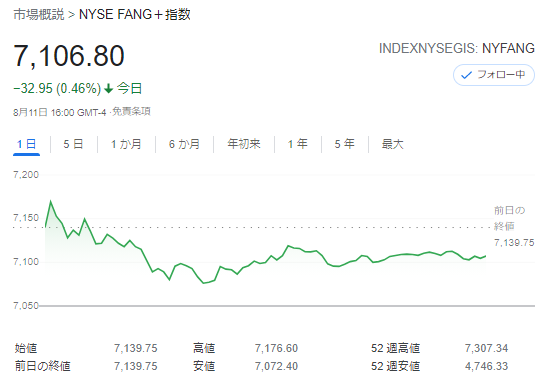
Task: Switch to the 5年 chart tab
Action: click(344, 144)
